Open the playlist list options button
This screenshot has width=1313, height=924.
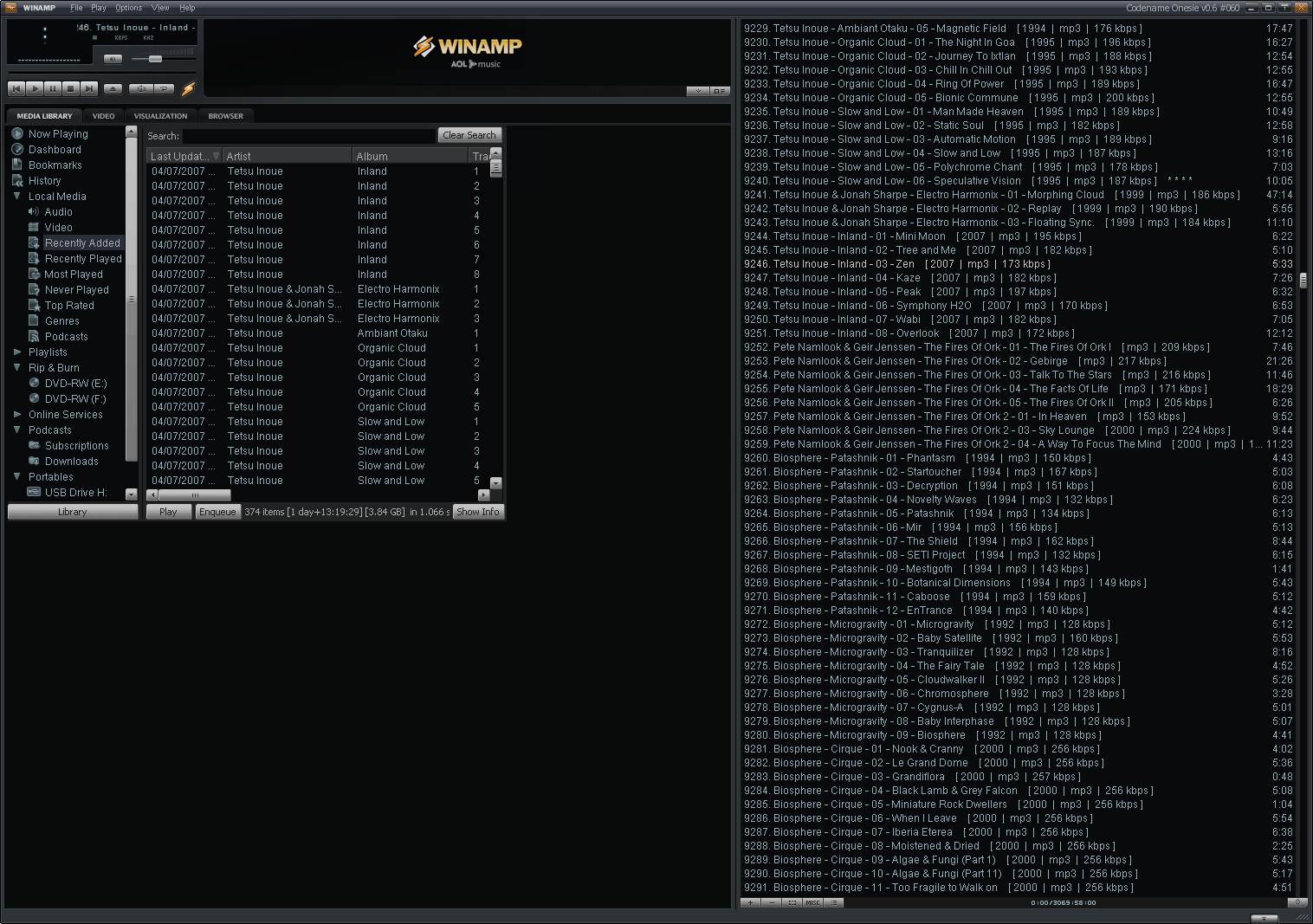point(834,902)
